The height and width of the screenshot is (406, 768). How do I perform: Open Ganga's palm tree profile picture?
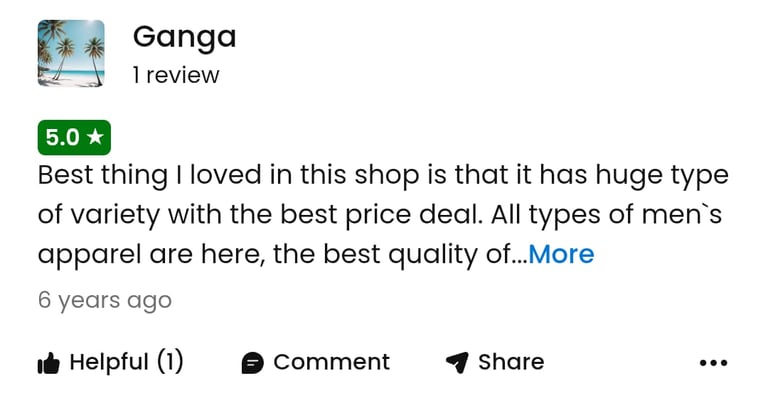click(71, 54)
